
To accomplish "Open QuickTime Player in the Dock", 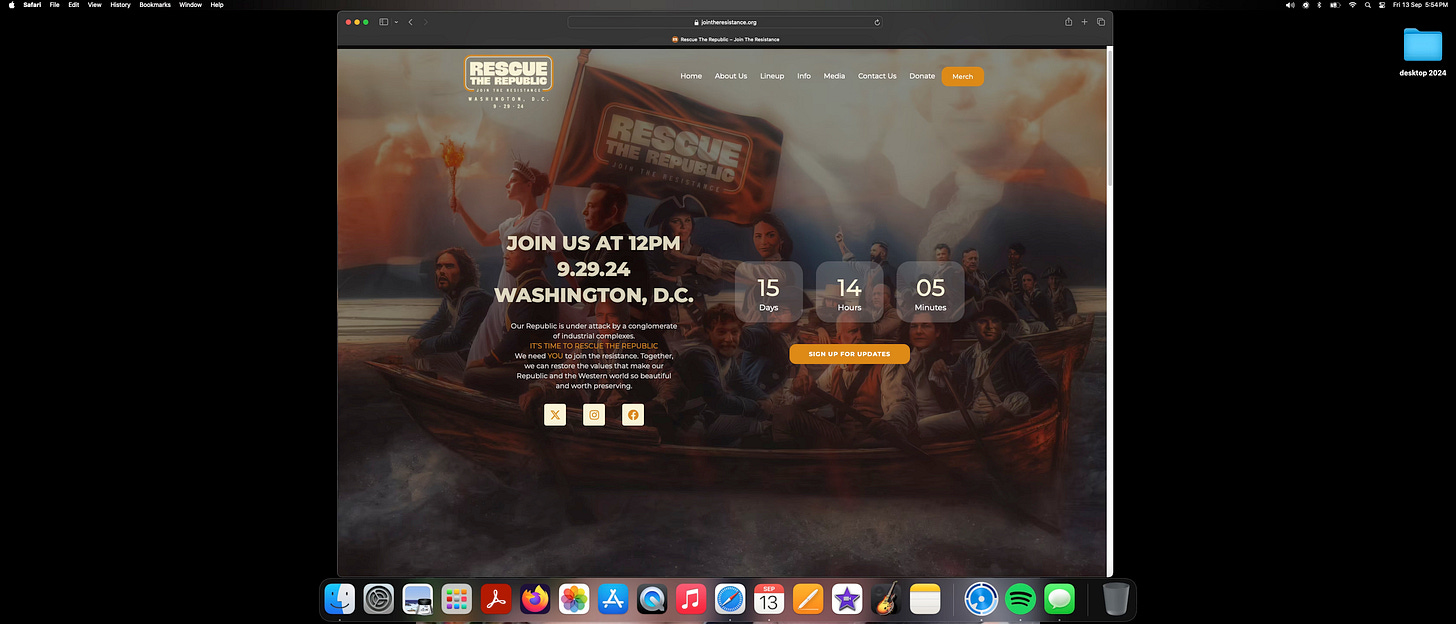I will point(652,599).
